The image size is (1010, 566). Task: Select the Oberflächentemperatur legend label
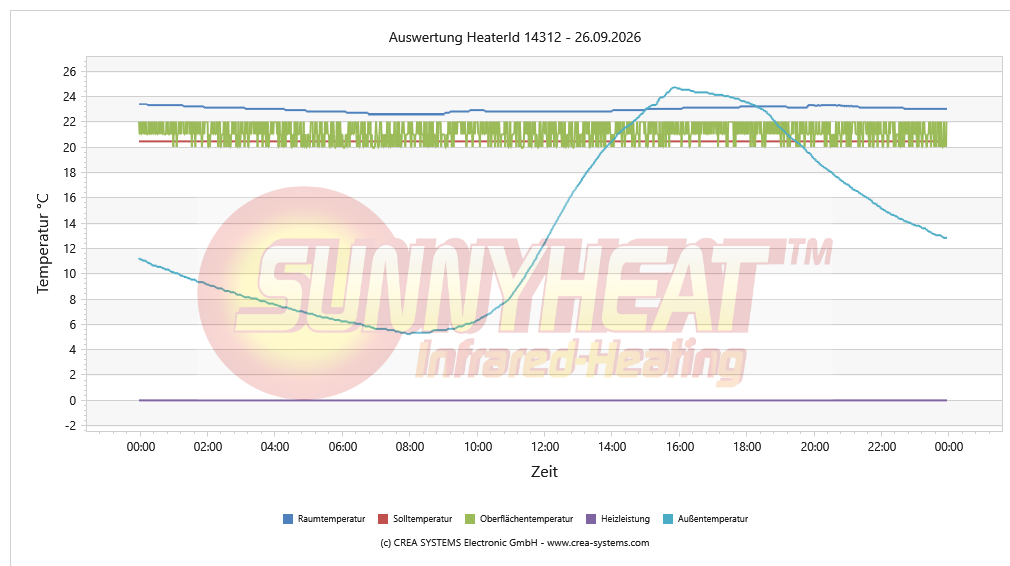coord(526,519)
